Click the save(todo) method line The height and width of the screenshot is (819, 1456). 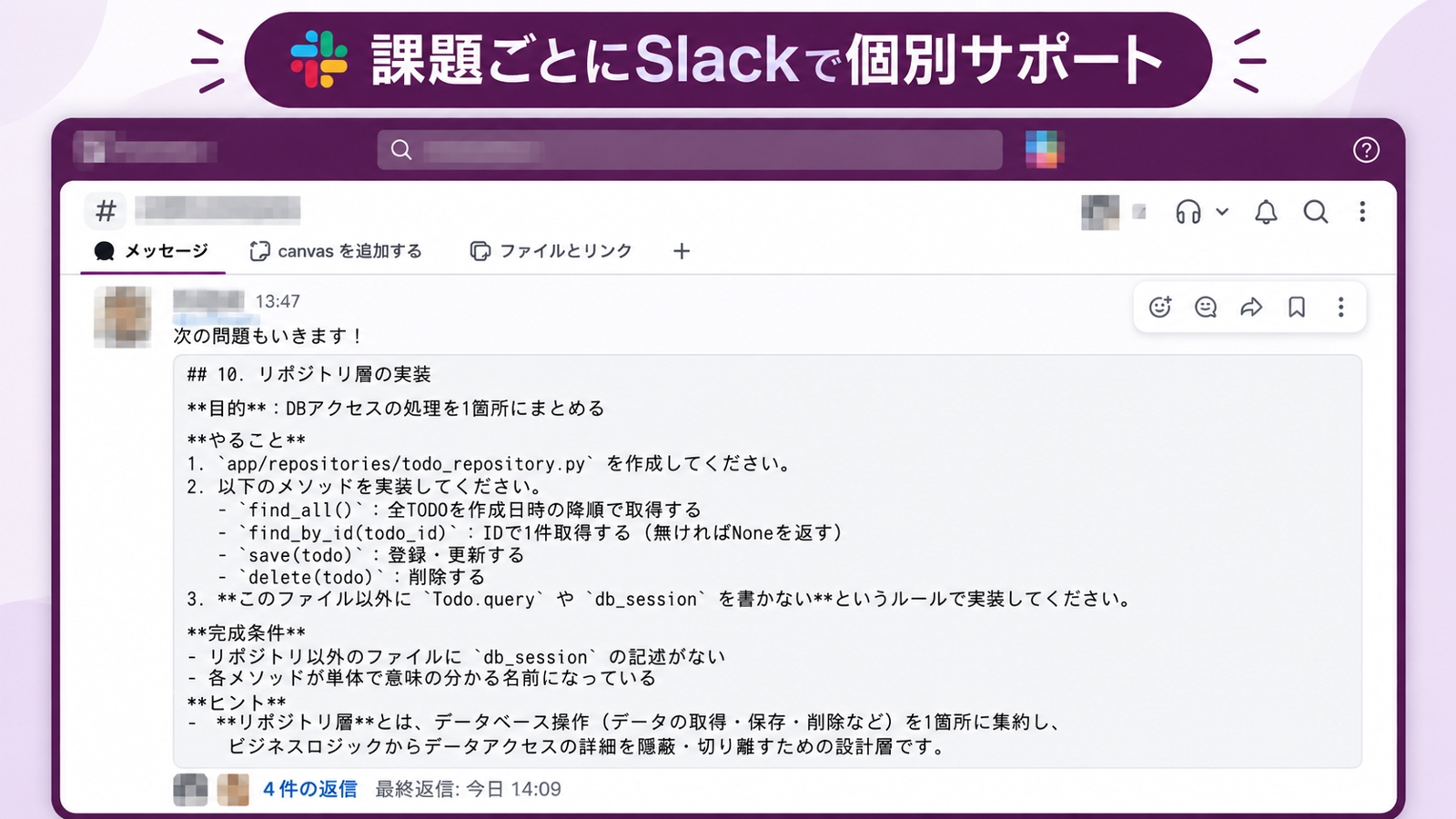(370, 555)
